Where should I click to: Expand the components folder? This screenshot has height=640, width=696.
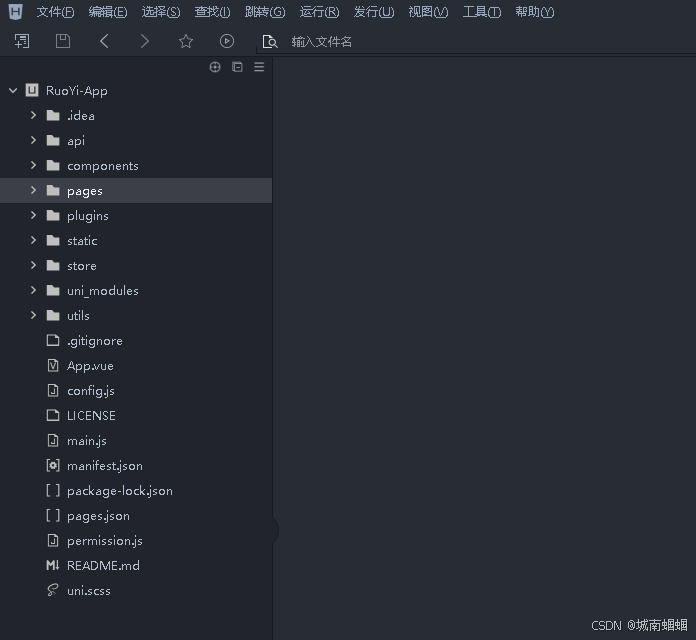[33, 166]
